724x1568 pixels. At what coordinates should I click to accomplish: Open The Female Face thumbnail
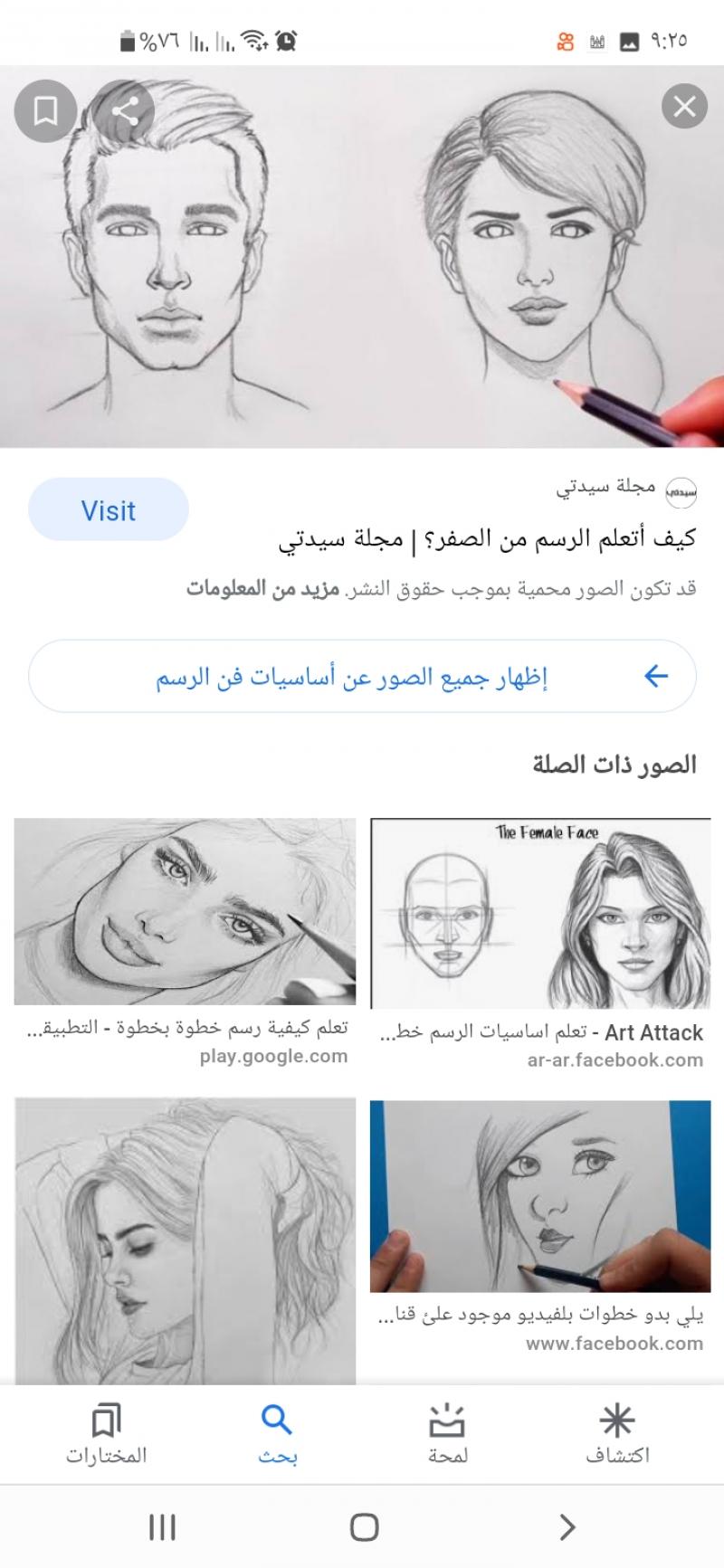tap(540, 913)
